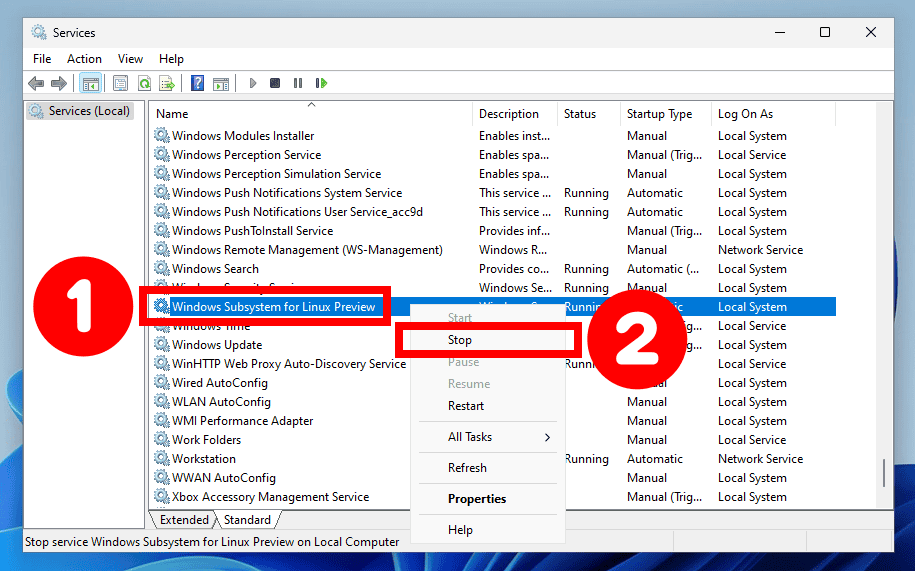This screenshot has width=915, height=571.
Task: Switch to the Extended tab
Action: pos(184,520)
